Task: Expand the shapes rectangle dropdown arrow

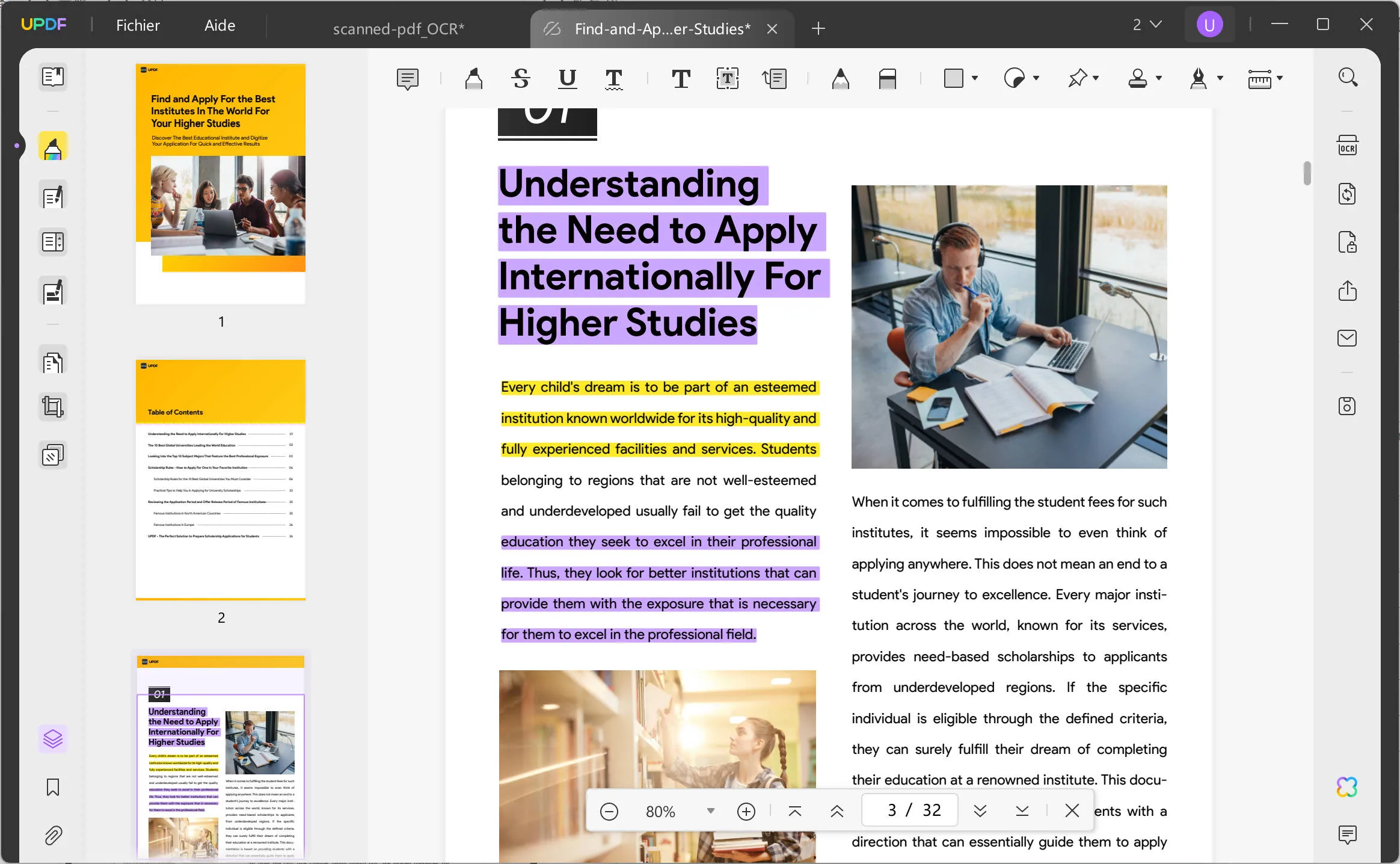Action: point(975,78)
